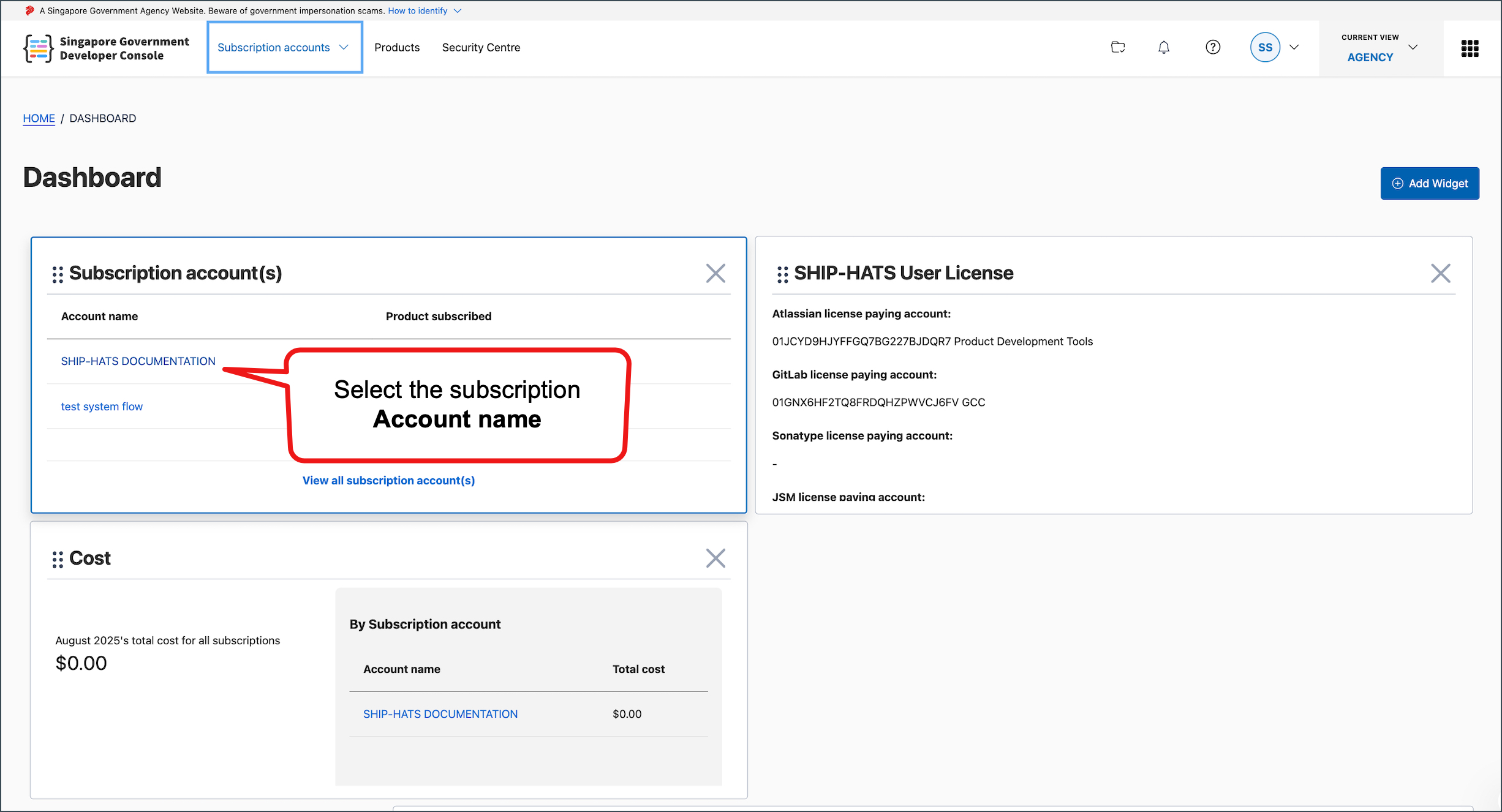Open the apps grid launcher icon

[x=1470, y=48]
